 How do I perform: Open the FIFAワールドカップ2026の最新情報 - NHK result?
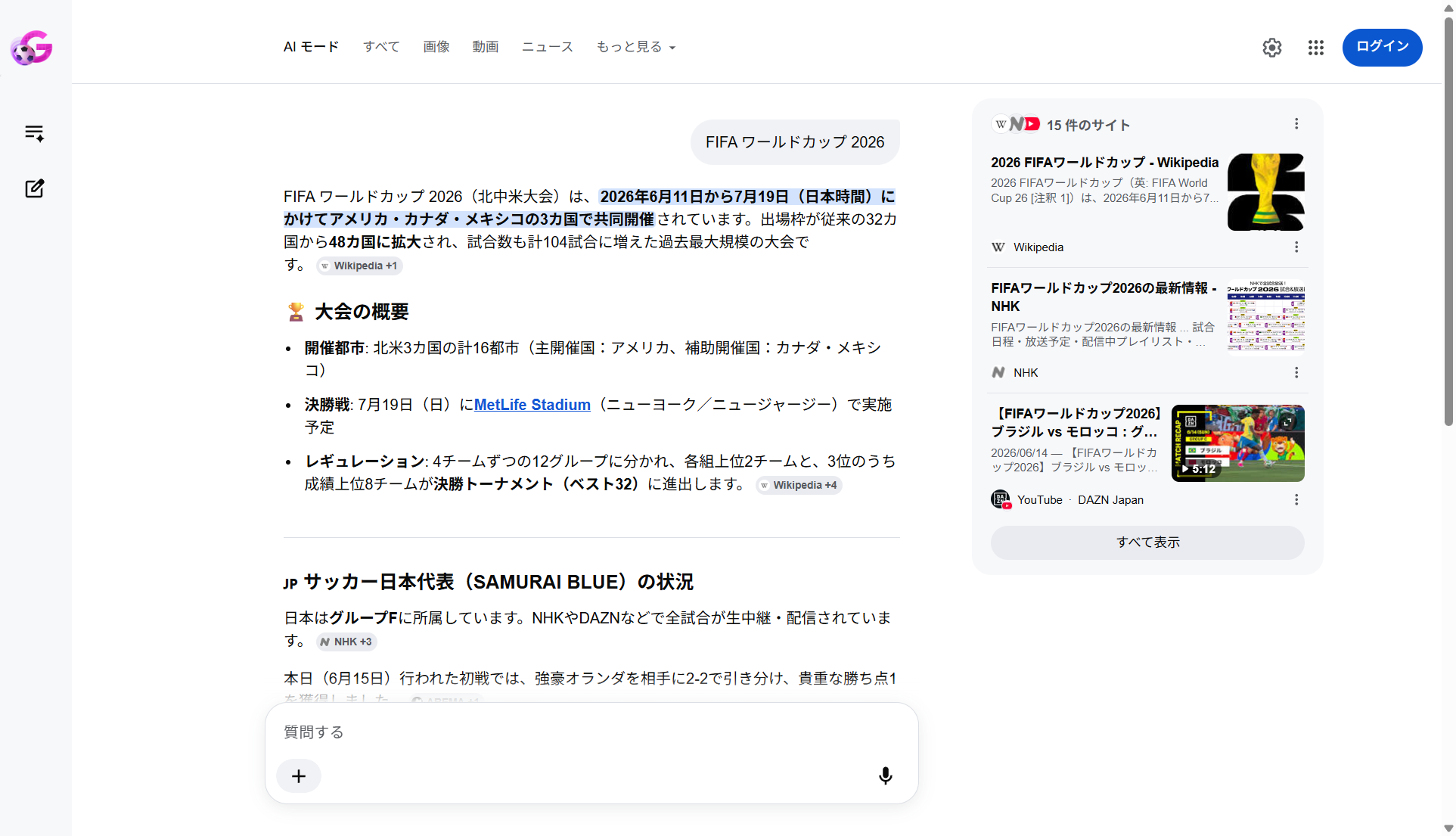point(1104,297)
